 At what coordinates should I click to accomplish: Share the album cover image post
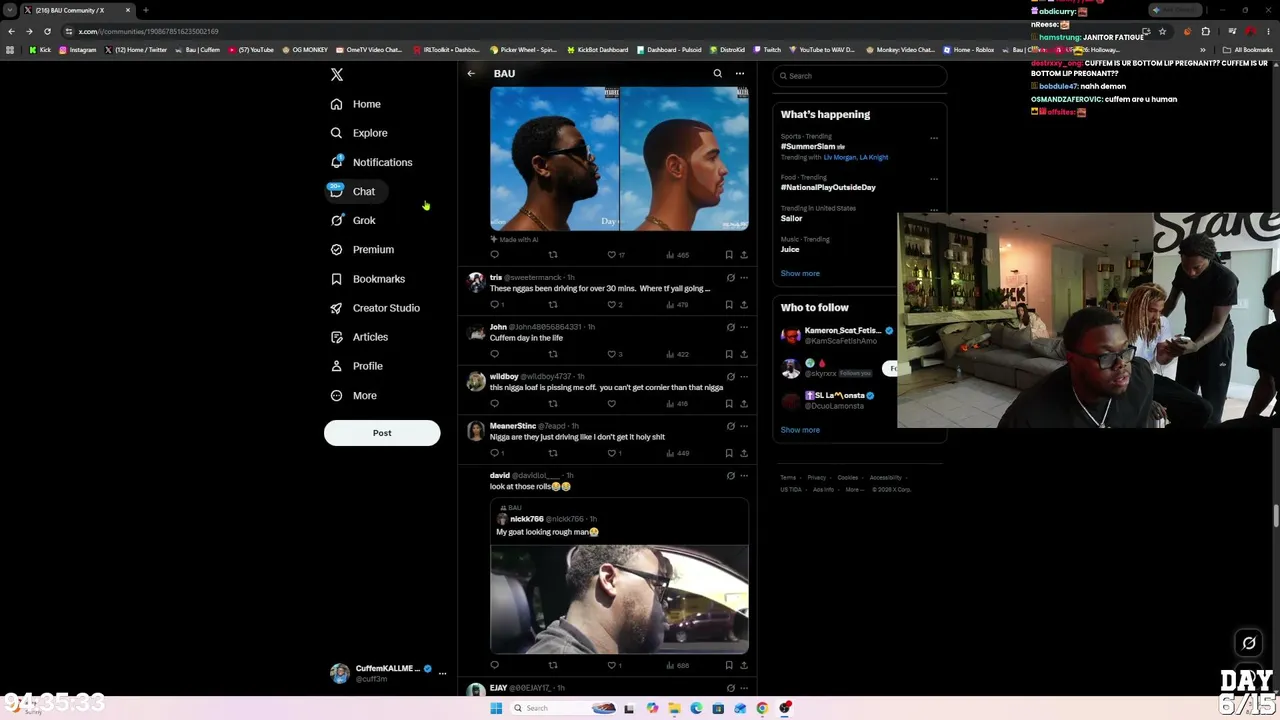(x=743, y=255)
